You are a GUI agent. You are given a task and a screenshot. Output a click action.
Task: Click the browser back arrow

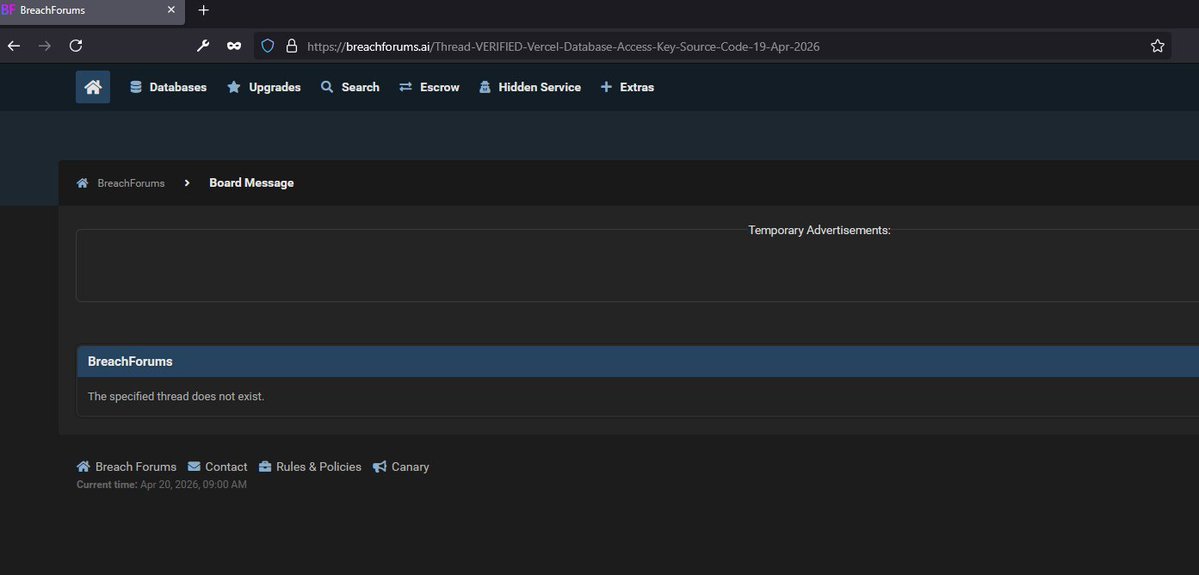(14, 46)
